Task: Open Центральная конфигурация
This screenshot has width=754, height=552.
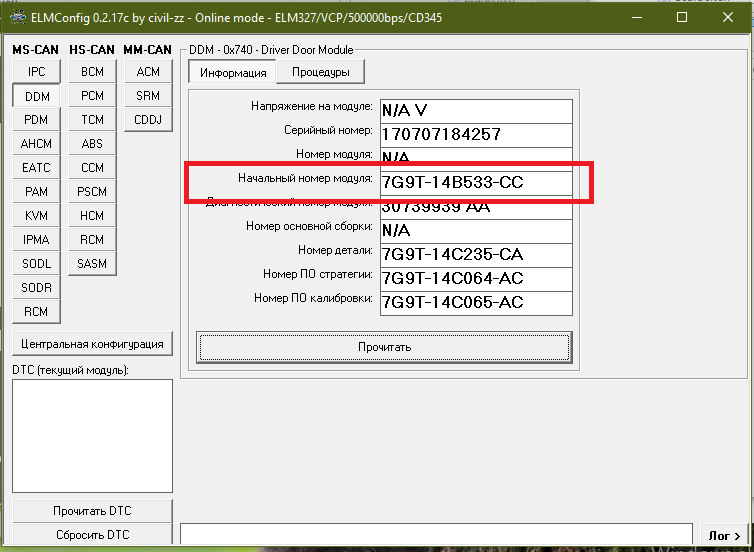Action: coord(92,344)
